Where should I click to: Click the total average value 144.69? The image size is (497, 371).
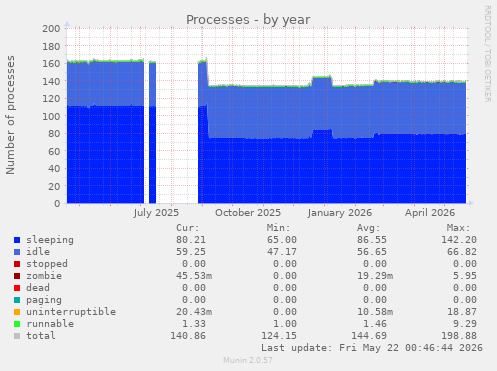pyautogui.click(x=369, y=336)
